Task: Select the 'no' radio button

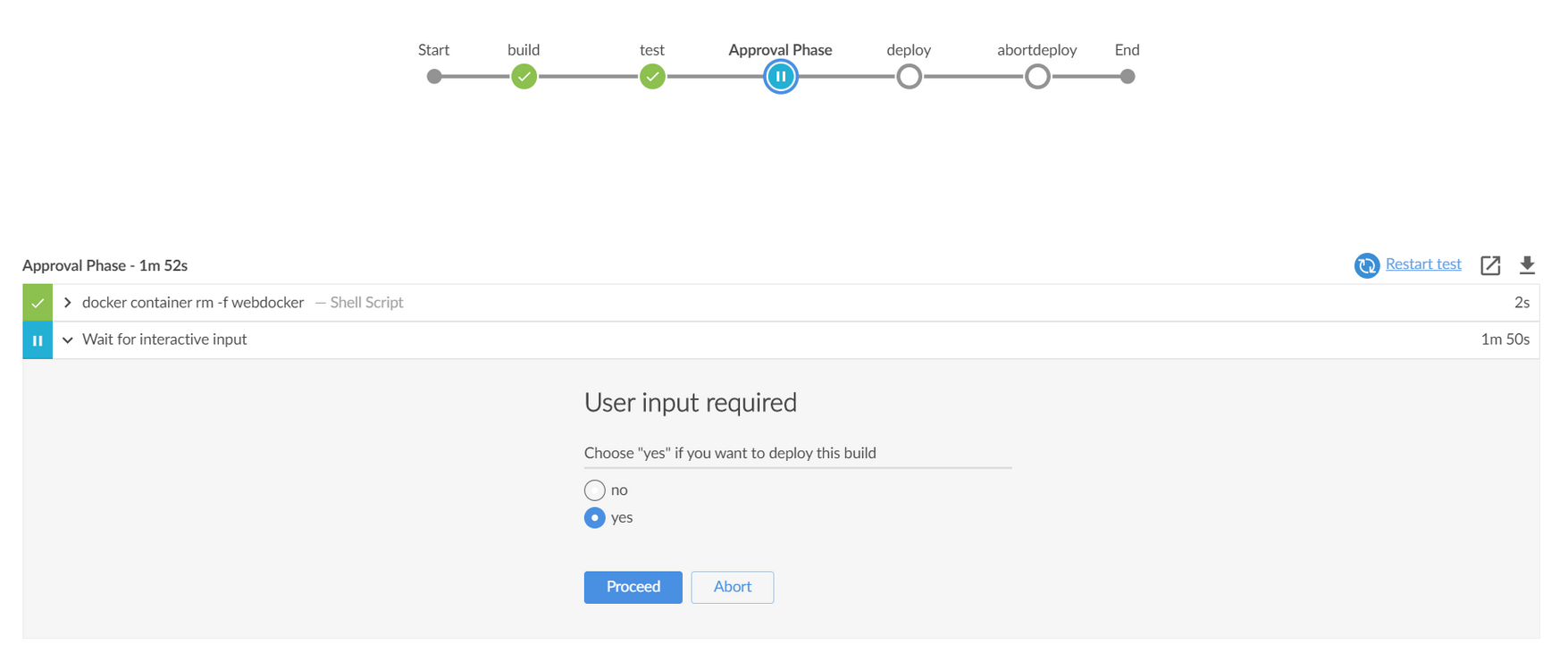Action: [x=594, y=490]
